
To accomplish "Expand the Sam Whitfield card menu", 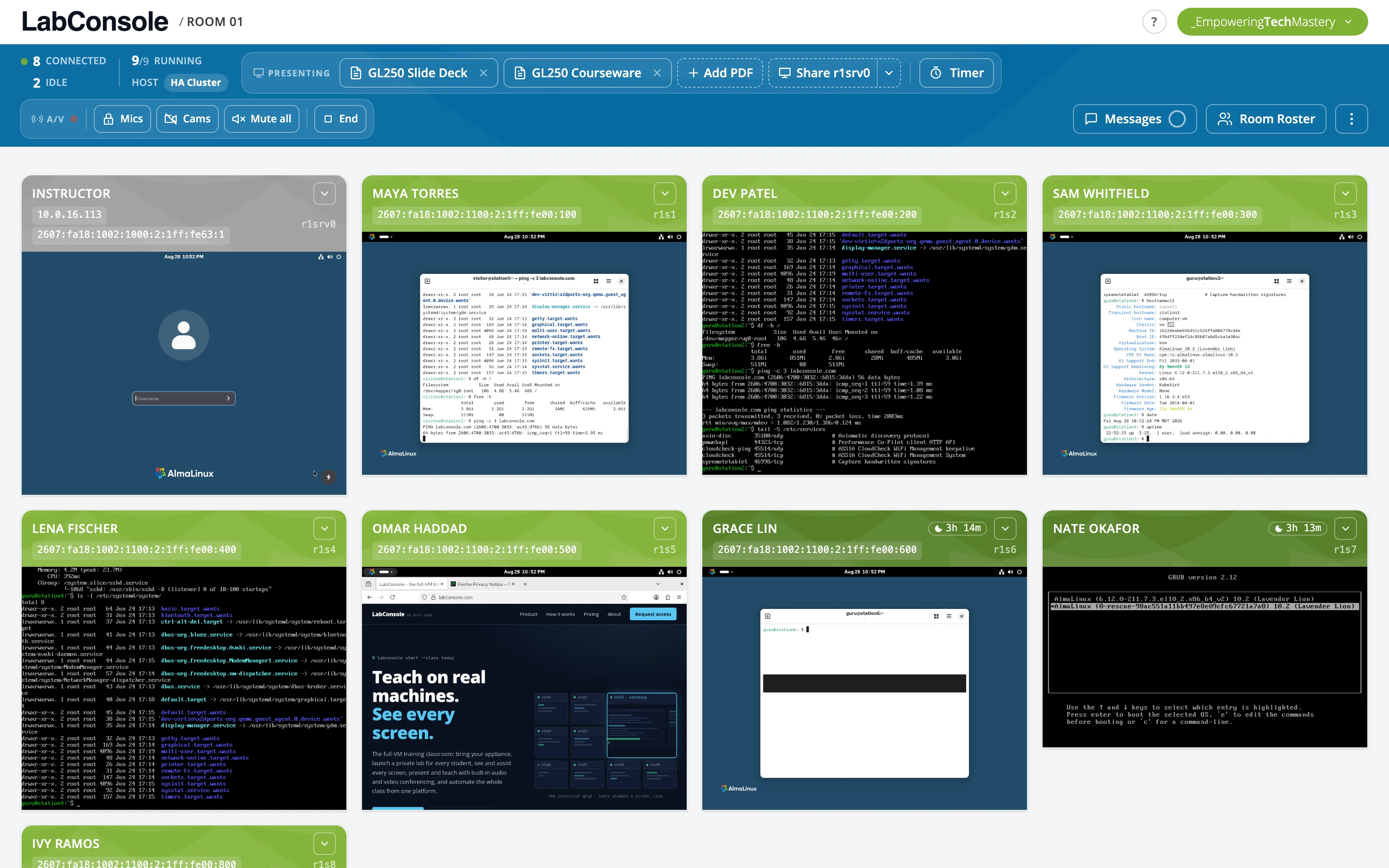I will pos(1346,194).
